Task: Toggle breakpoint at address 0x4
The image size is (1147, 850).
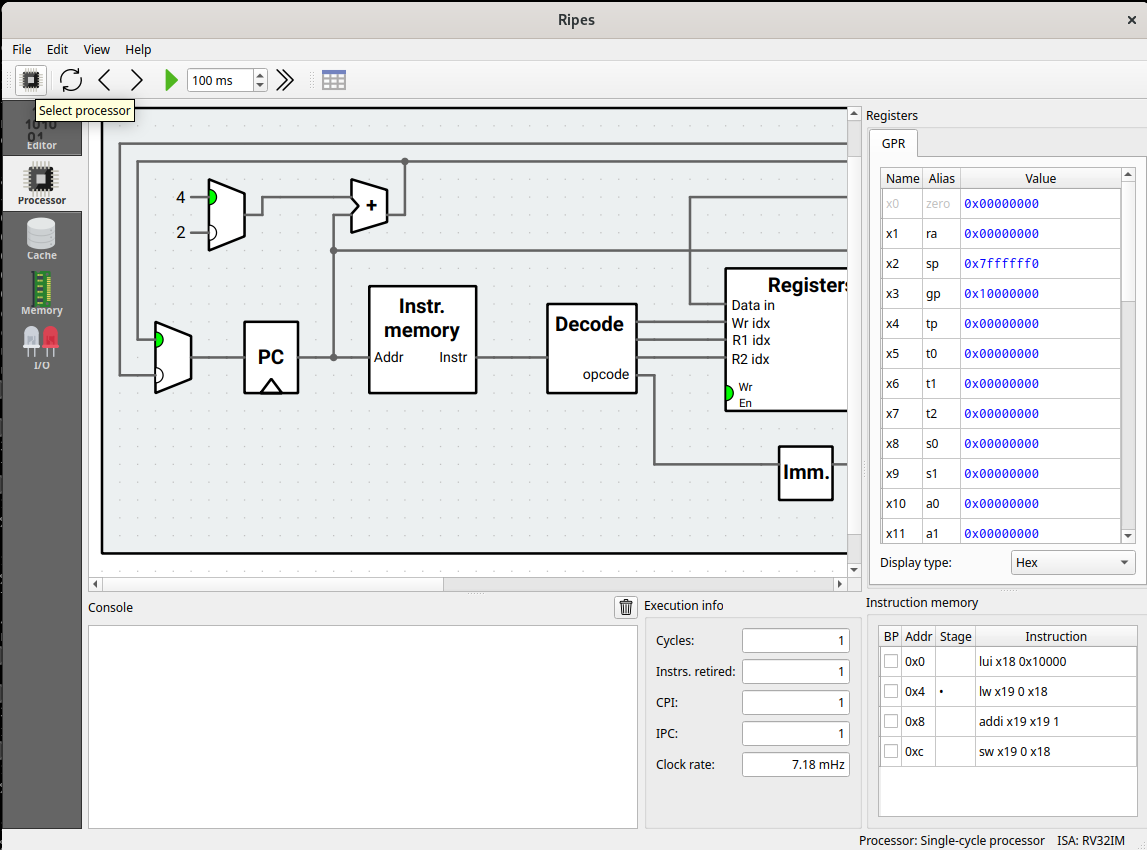Action: click(x=890, y=691)
